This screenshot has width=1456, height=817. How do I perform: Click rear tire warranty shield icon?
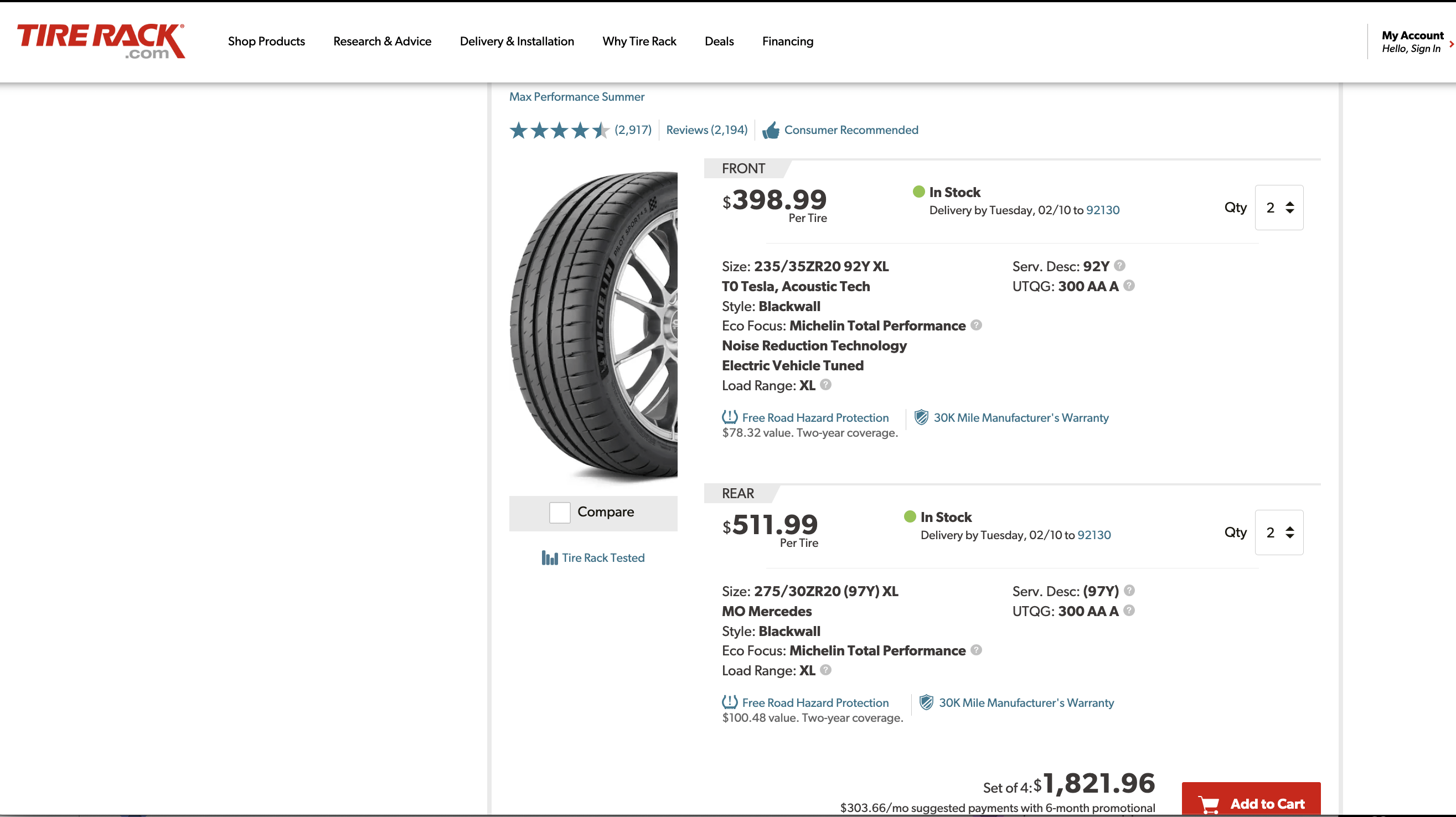926,702
